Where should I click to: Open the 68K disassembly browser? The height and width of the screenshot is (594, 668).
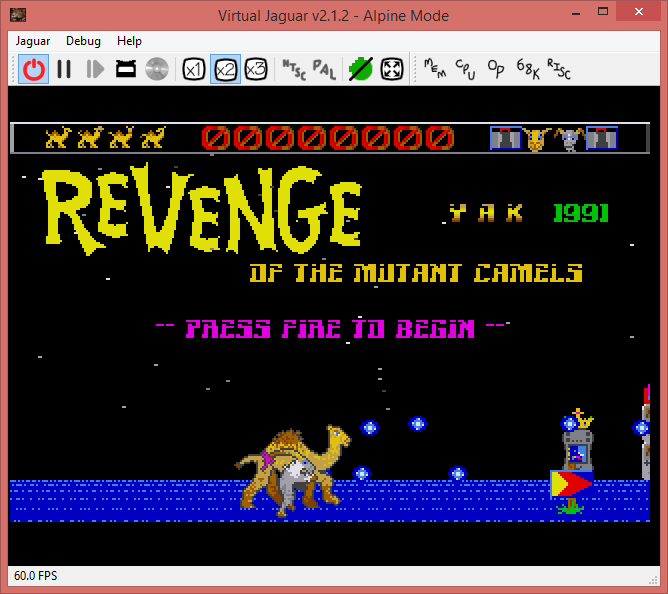tap(527, 69)
